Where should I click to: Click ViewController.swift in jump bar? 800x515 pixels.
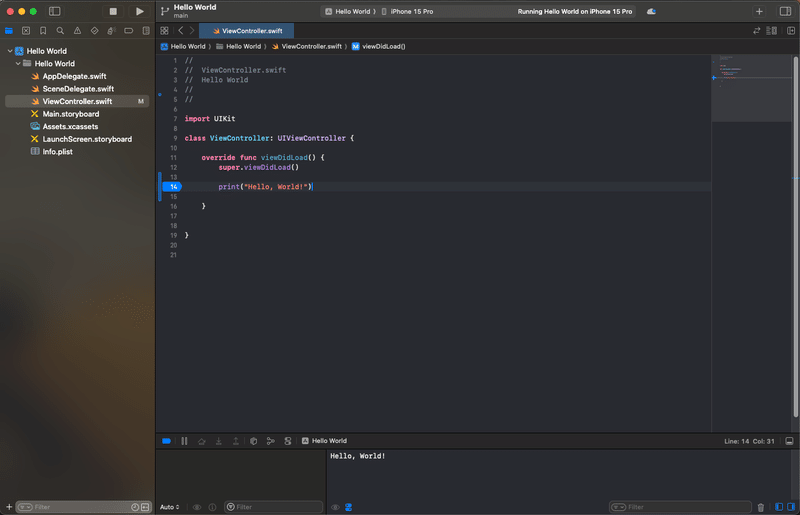307,46
